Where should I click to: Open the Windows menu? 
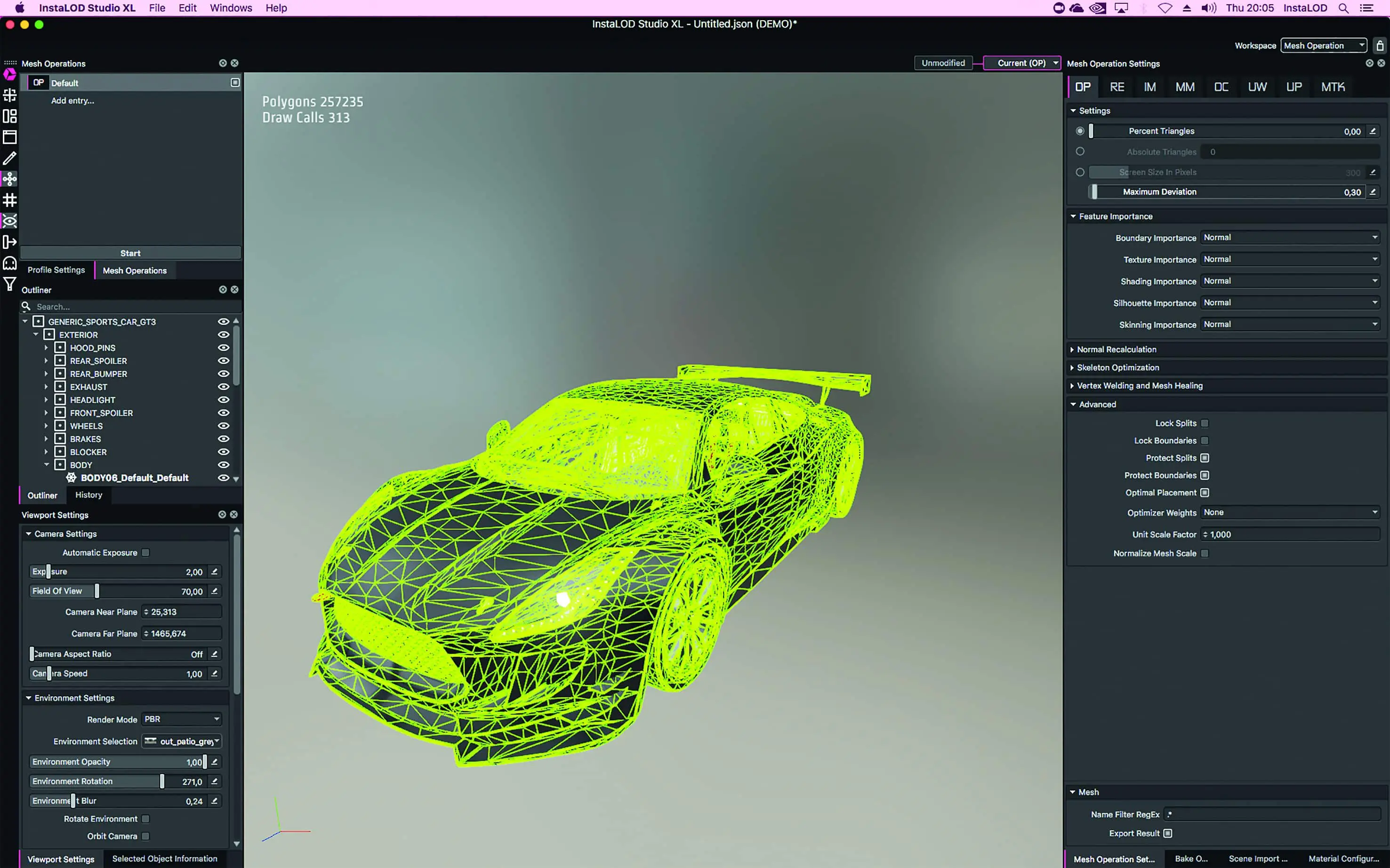pyautogui.click(x=230, y=8)
